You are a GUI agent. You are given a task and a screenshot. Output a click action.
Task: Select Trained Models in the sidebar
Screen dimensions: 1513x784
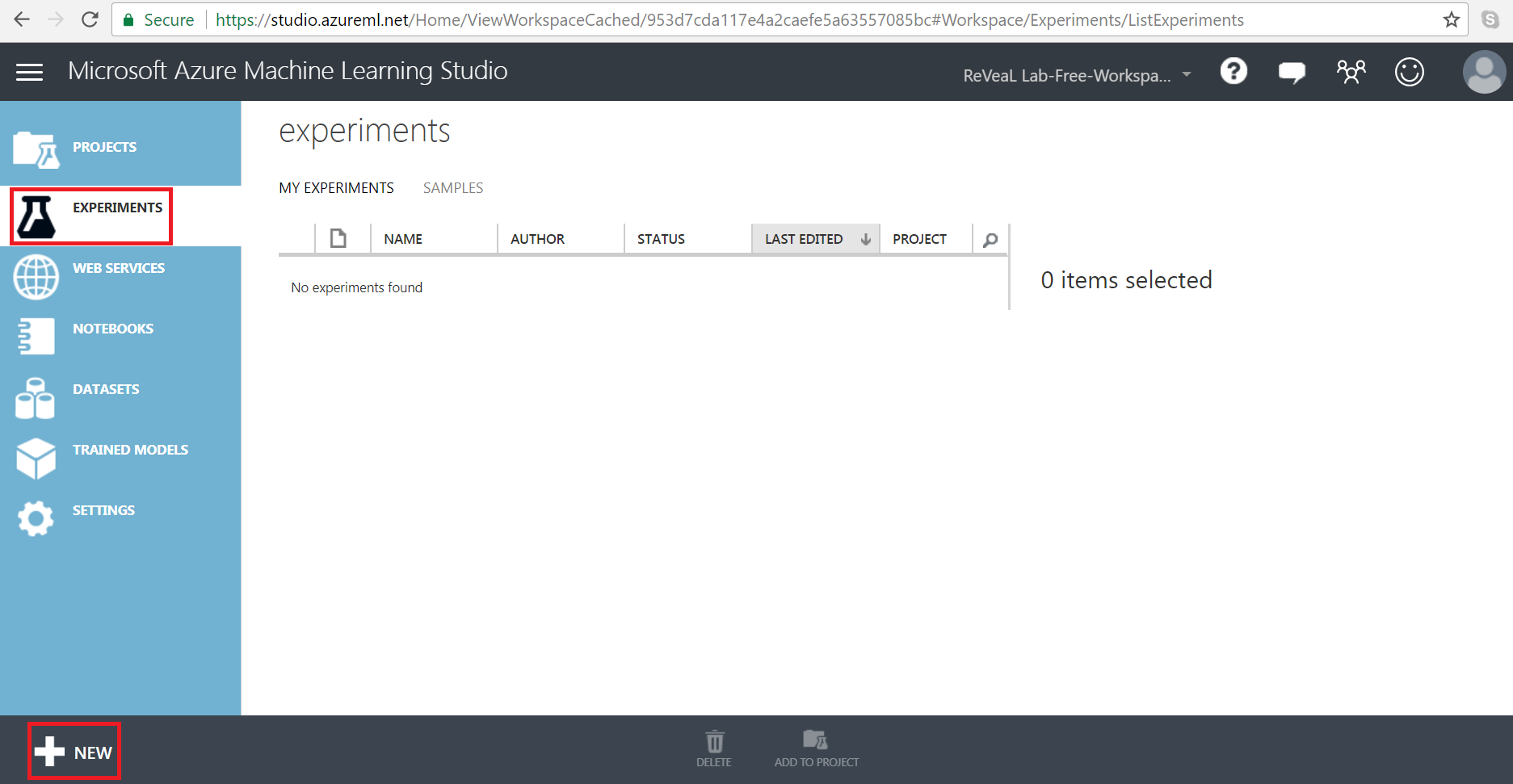pyautogui.click(x=130, y=450)
